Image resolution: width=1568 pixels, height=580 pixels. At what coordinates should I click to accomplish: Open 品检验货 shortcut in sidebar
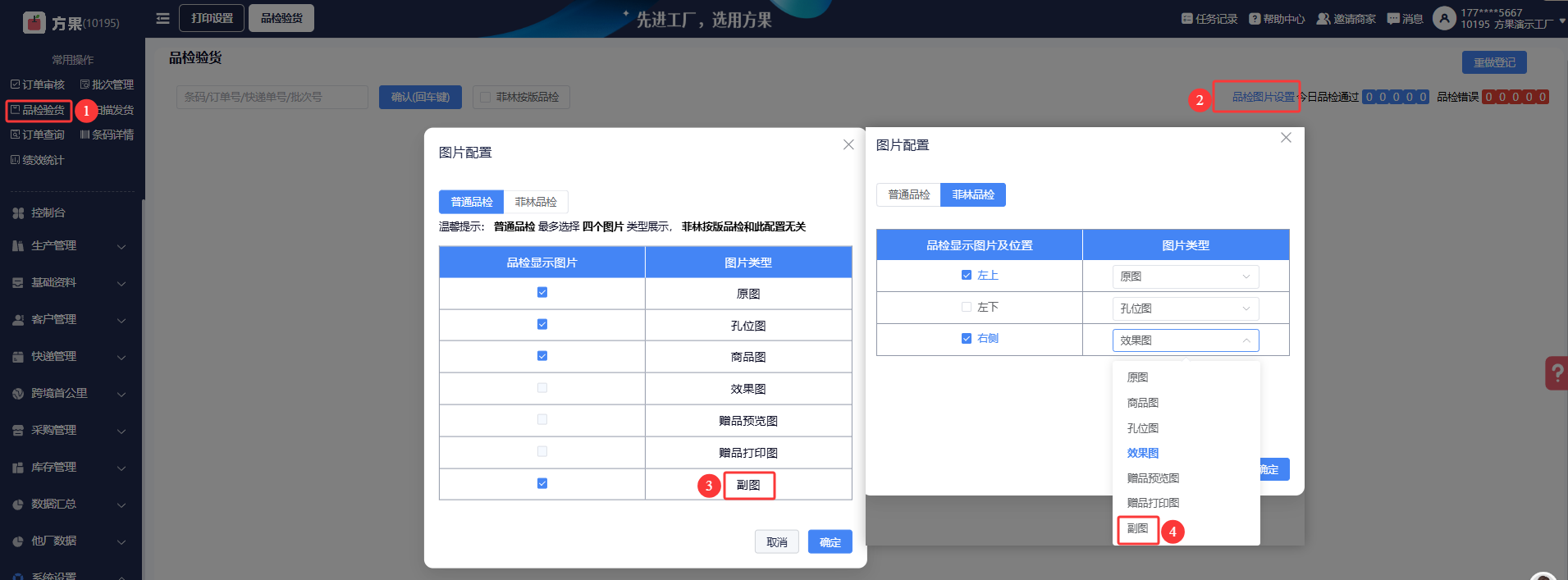coord(38,110)
